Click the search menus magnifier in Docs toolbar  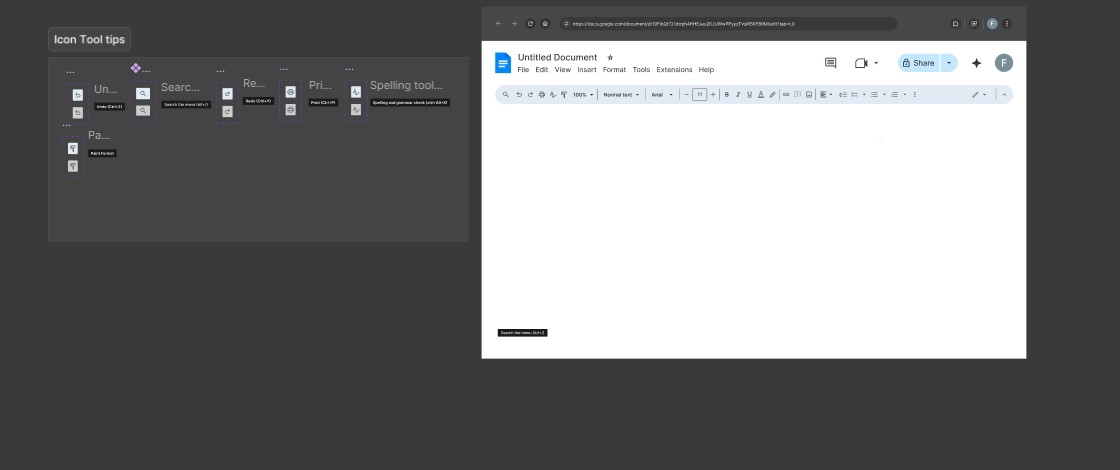pos(506,94)
